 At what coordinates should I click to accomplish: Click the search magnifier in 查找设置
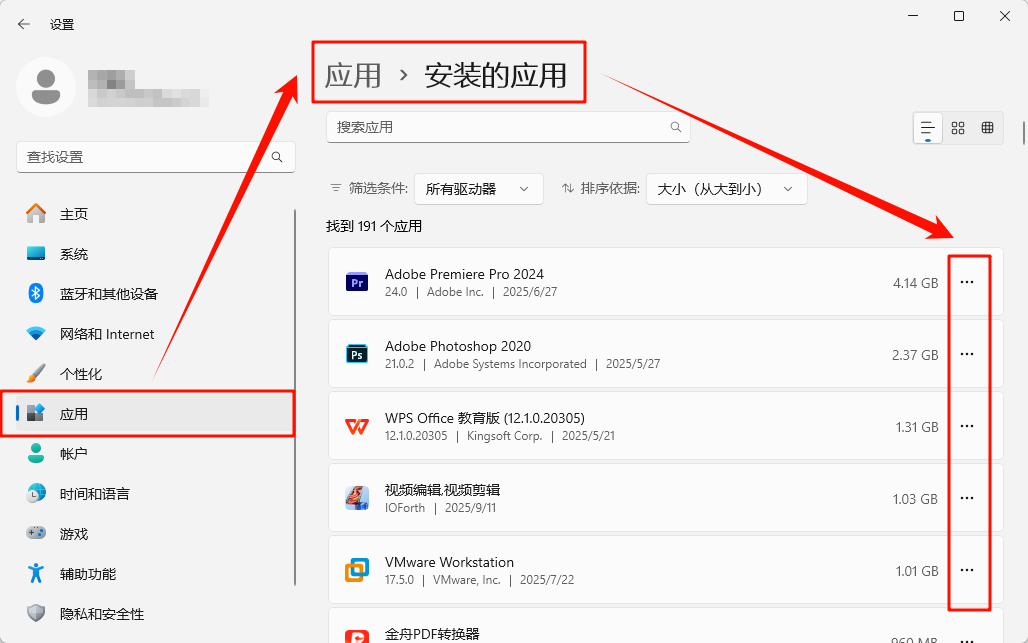click(277, 157)
